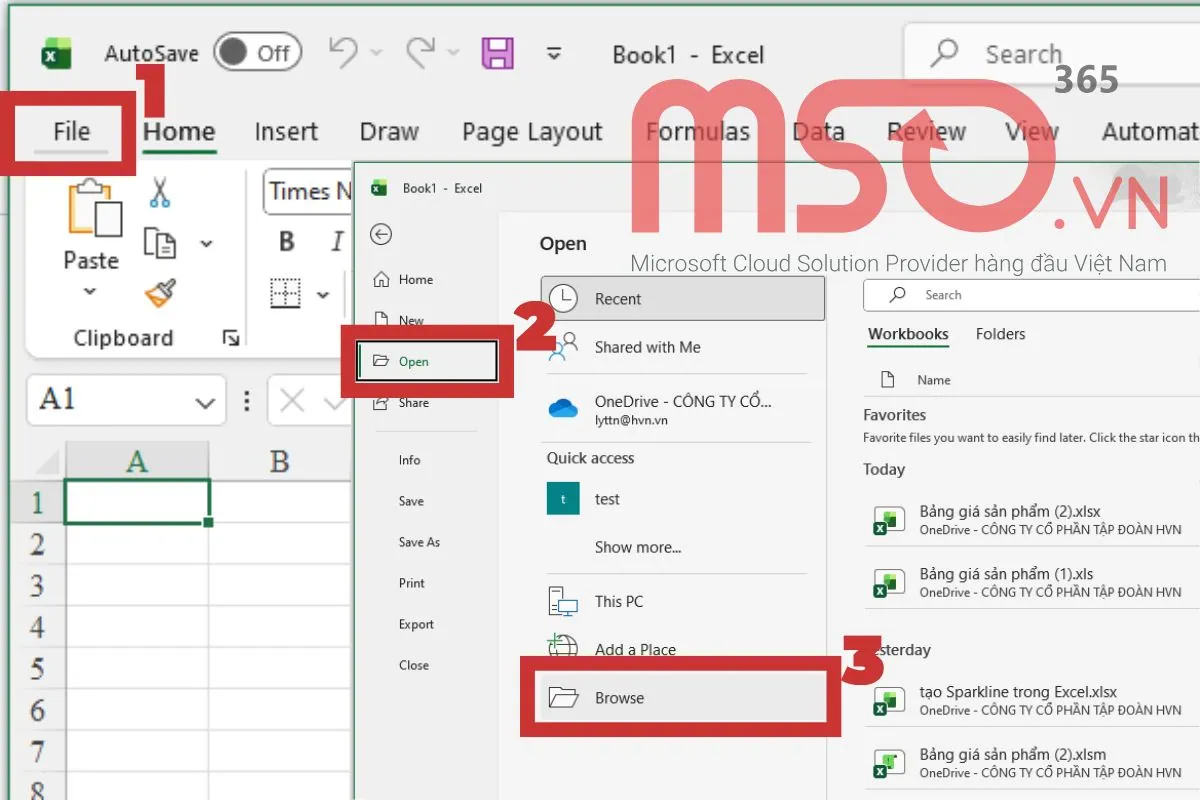
Task: Toggle AutoSave off switch
Action: 257,52
